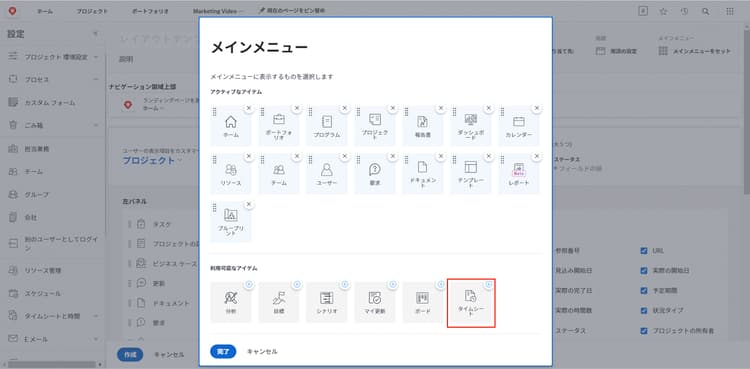Image resolution: width=750 pixels, height=369 pixels.
Task: Open the blue プロジェクト dropdown
Action: click(x=153, y=160)
